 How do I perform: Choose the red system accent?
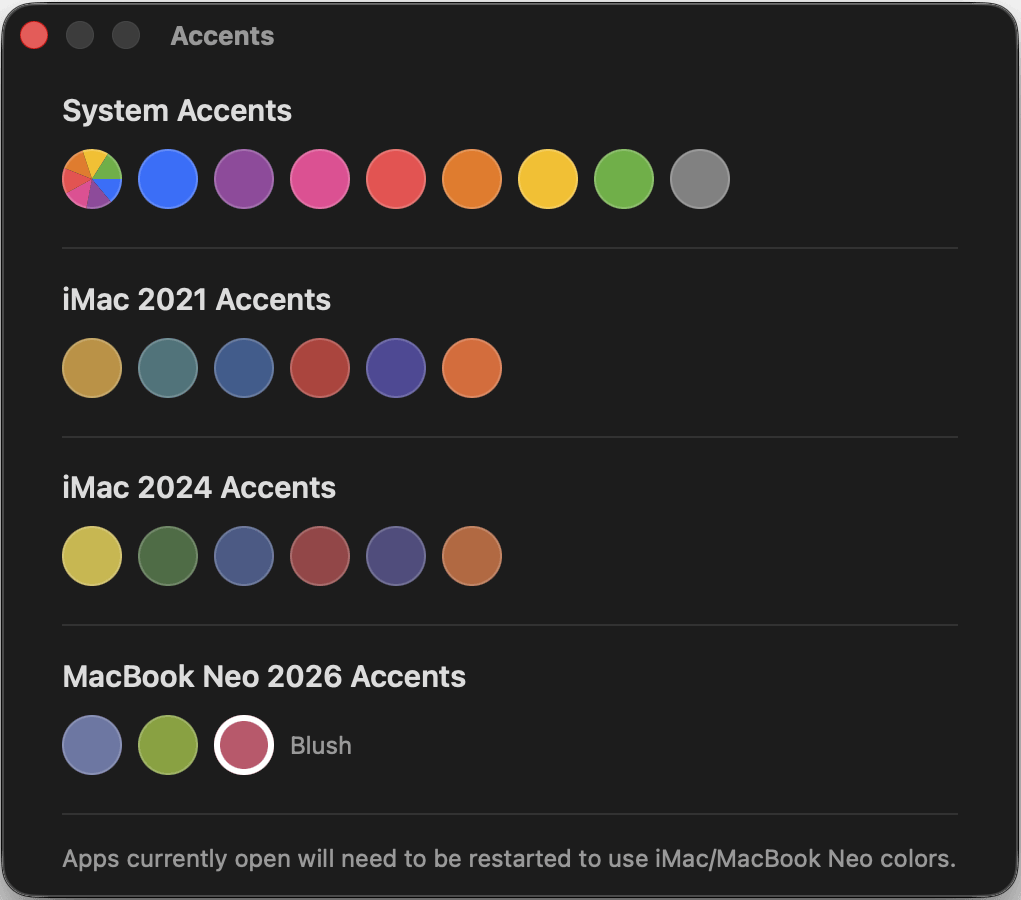396,179
